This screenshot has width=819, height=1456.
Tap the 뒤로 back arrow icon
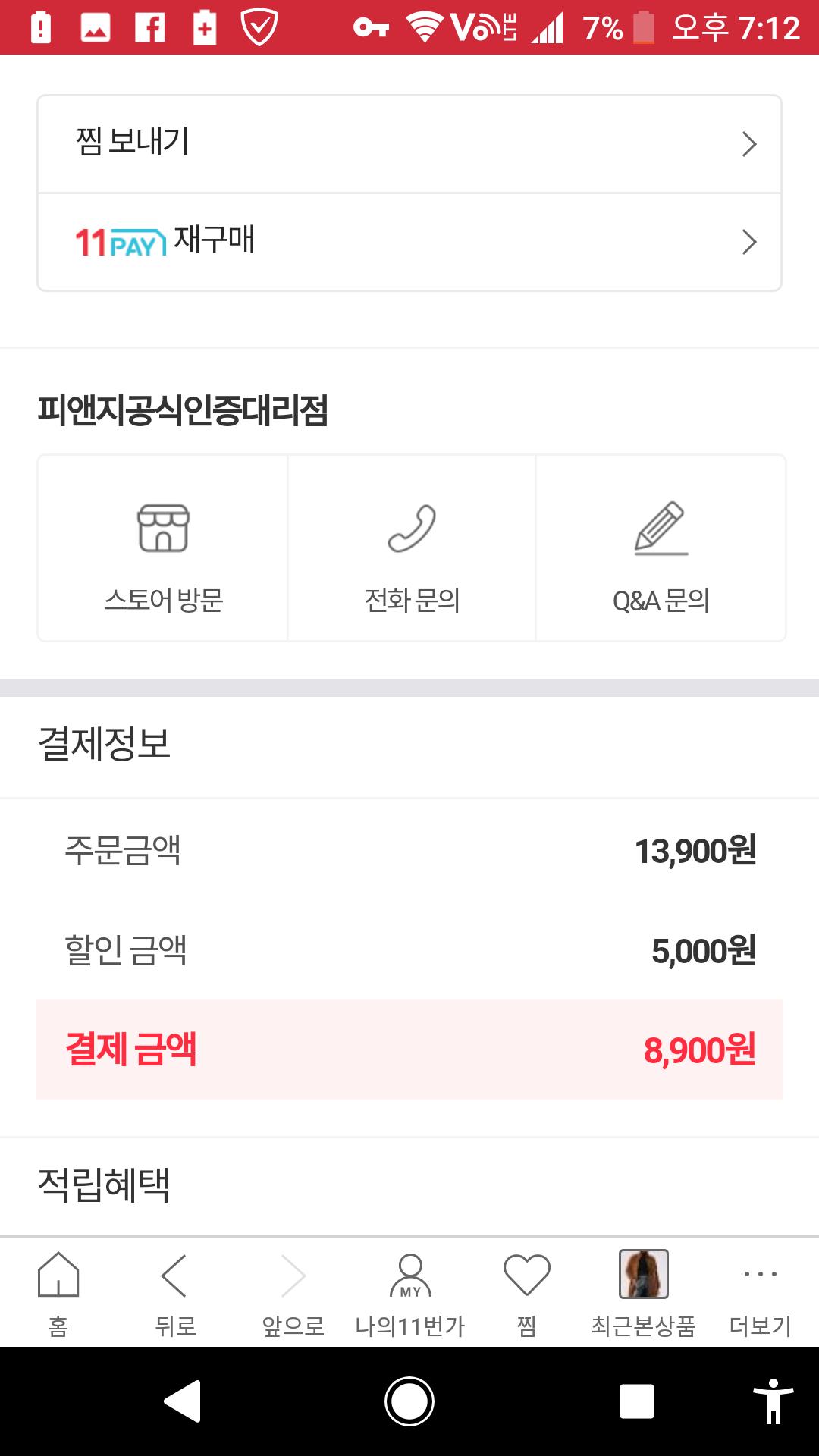pos(174,1276)
